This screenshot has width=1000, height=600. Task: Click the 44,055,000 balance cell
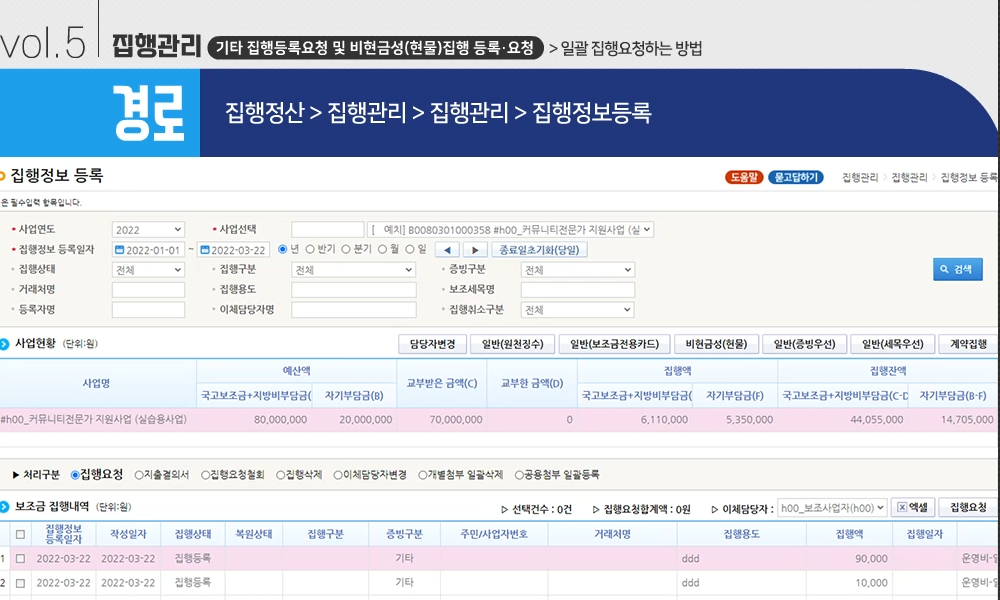pyautogui.click(x=842, y=420)
